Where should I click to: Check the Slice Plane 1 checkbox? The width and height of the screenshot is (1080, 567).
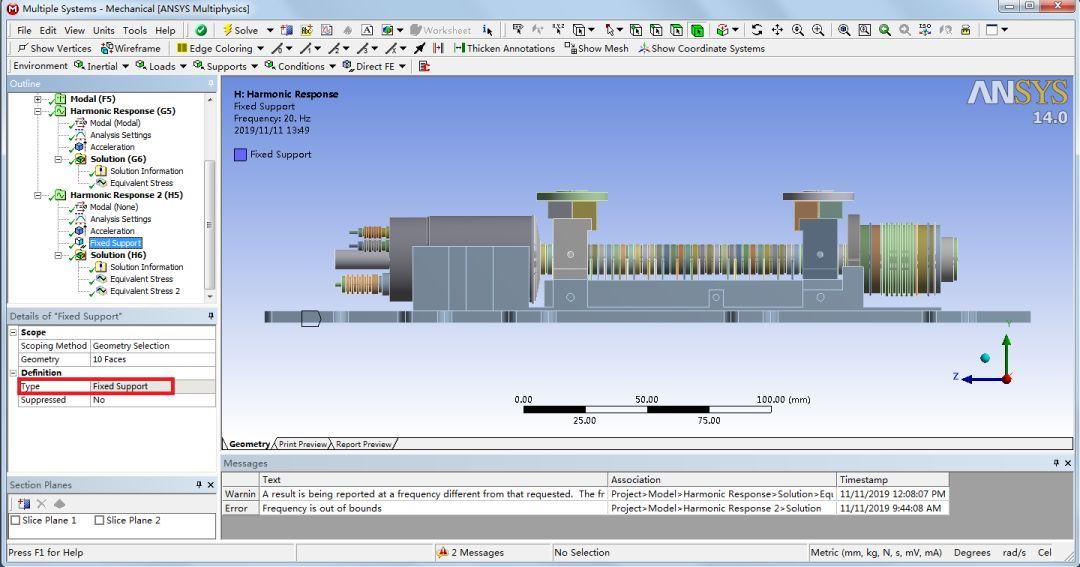click(15, 520)
